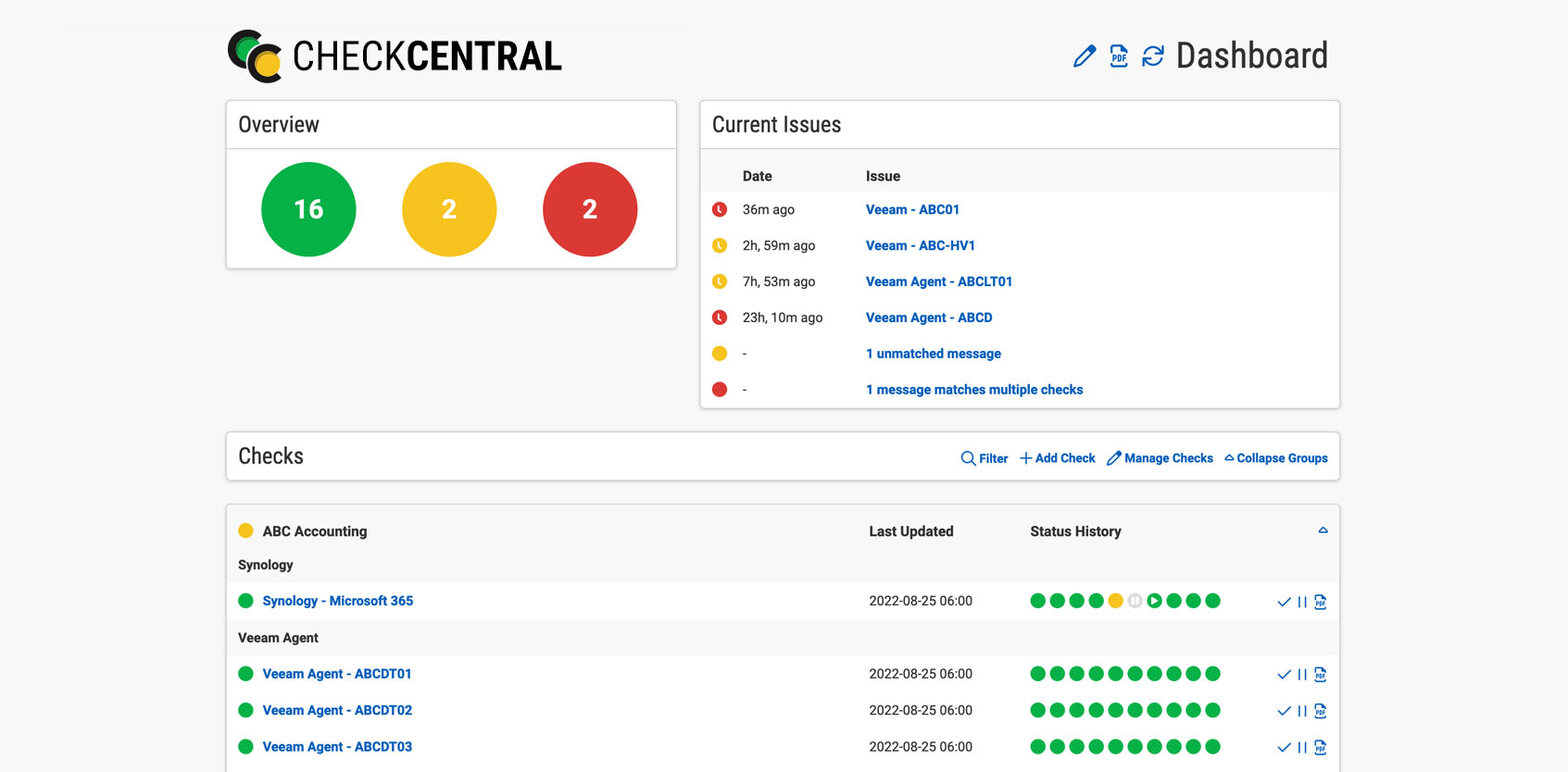Pause the Veeam Agent - ABCDT02 check
Image resolution: width=1568 pixels, height=772 pixels.
tap(1302, 711)
